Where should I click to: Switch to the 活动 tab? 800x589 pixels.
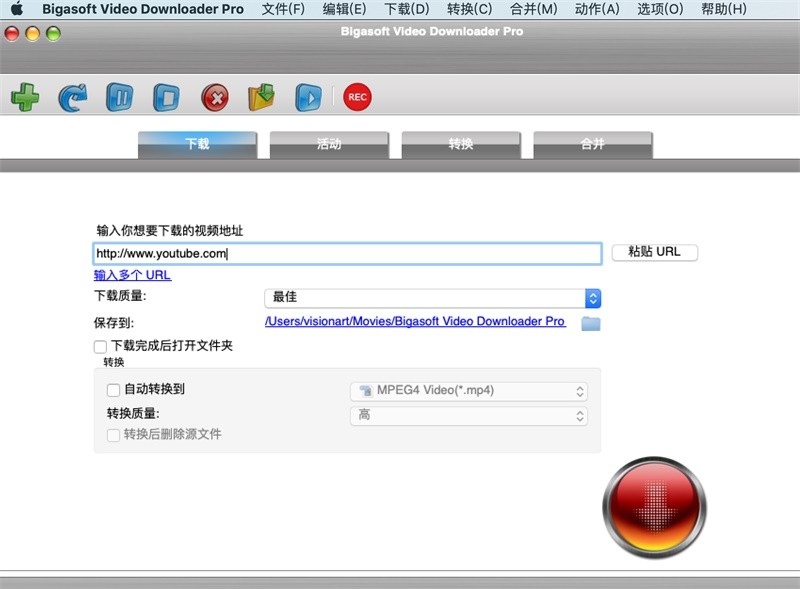[329, 144]
